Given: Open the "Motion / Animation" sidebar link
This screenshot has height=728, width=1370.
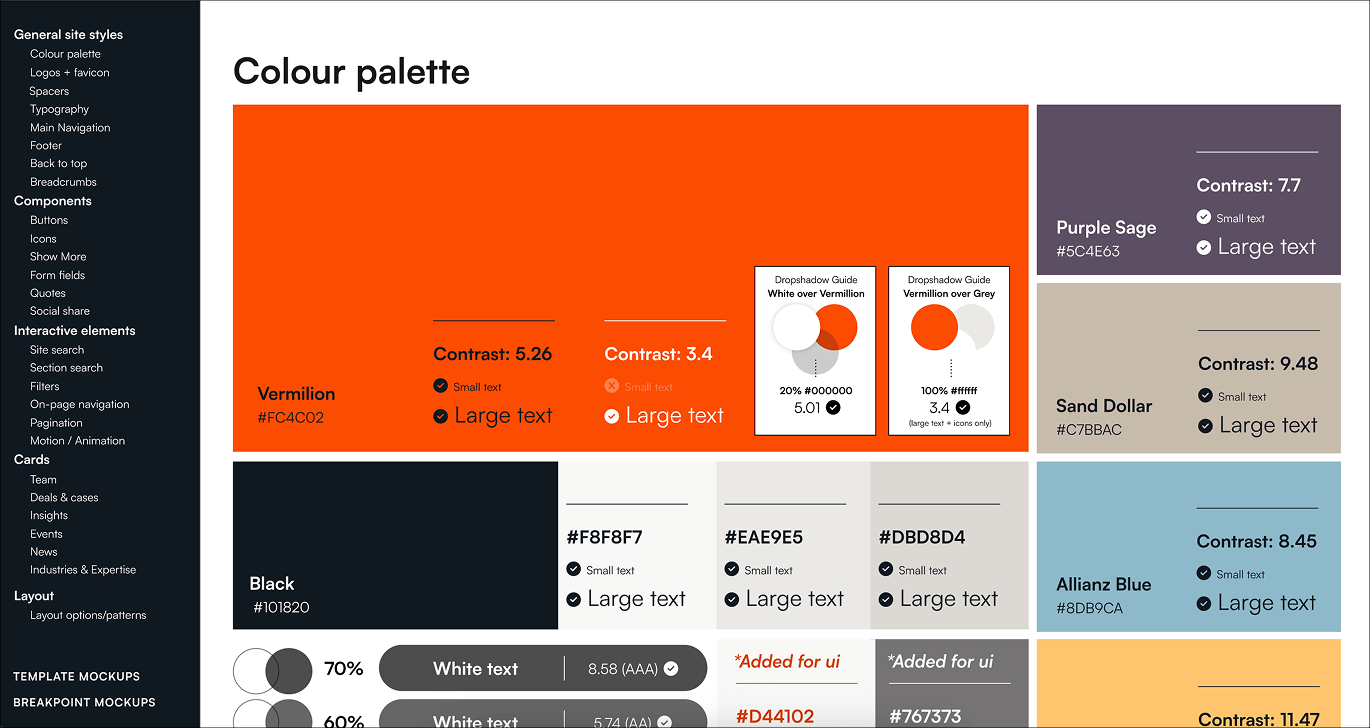Looking at the screenshot, I should [78, 440].
